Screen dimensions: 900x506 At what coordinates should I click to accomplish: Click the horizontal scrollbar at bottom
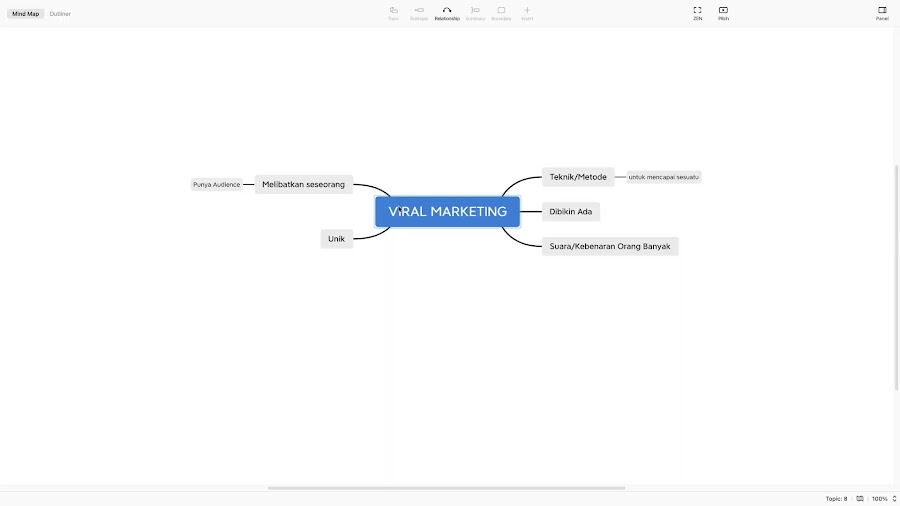coord(446,488)
